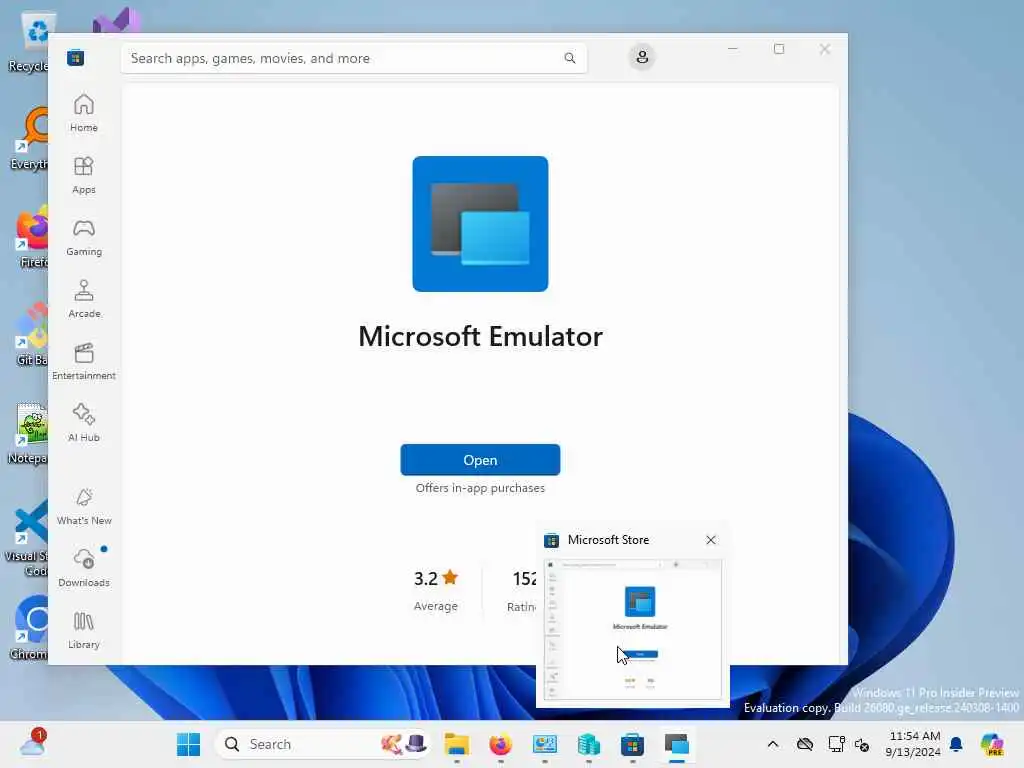Viewport: 1024px width, 768px height.
Task: Select Chrome desktop shortcut
Action: point(29,628)
